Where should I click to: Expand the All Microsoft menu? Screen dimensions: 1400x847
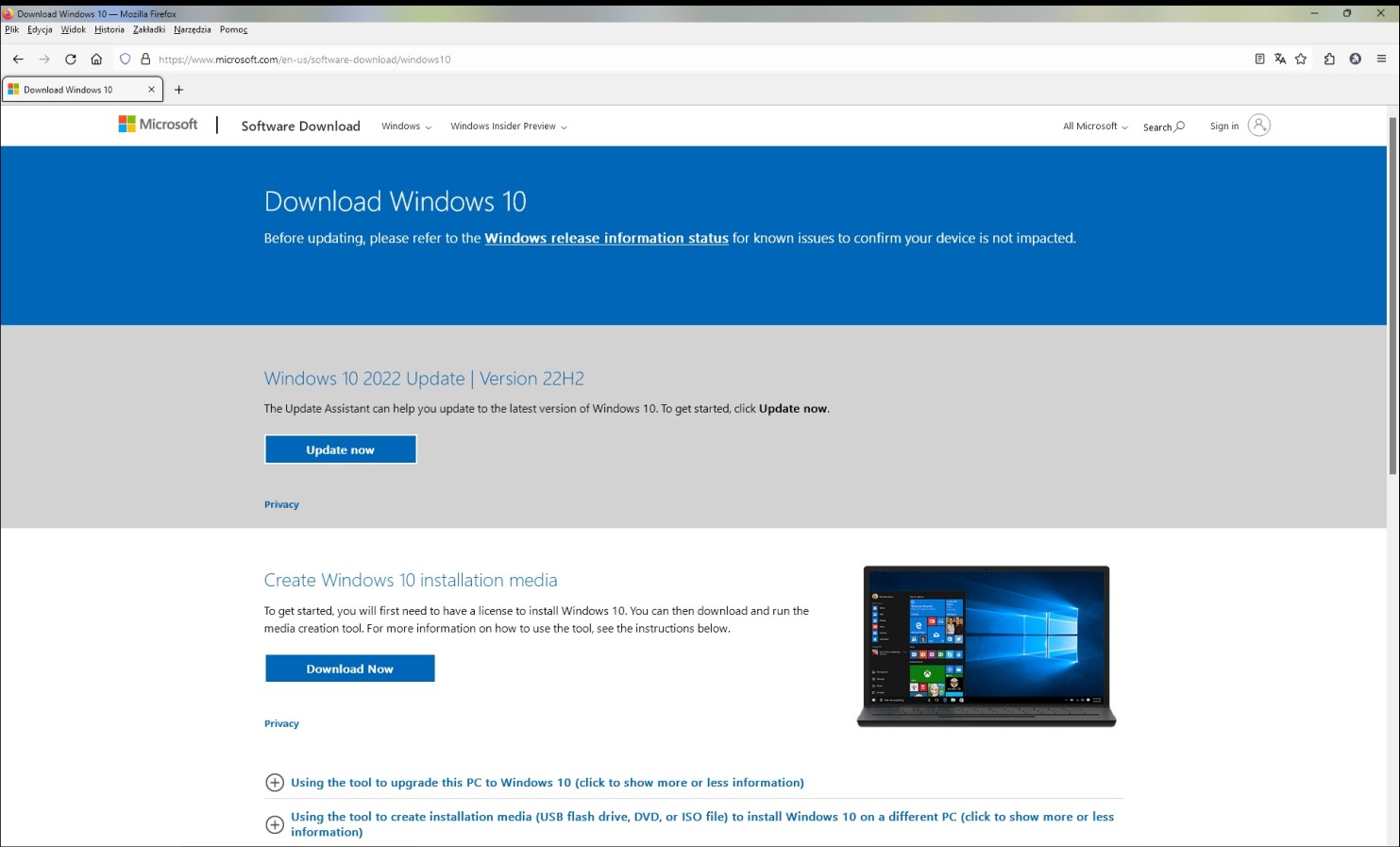[x=1095, y=127]
